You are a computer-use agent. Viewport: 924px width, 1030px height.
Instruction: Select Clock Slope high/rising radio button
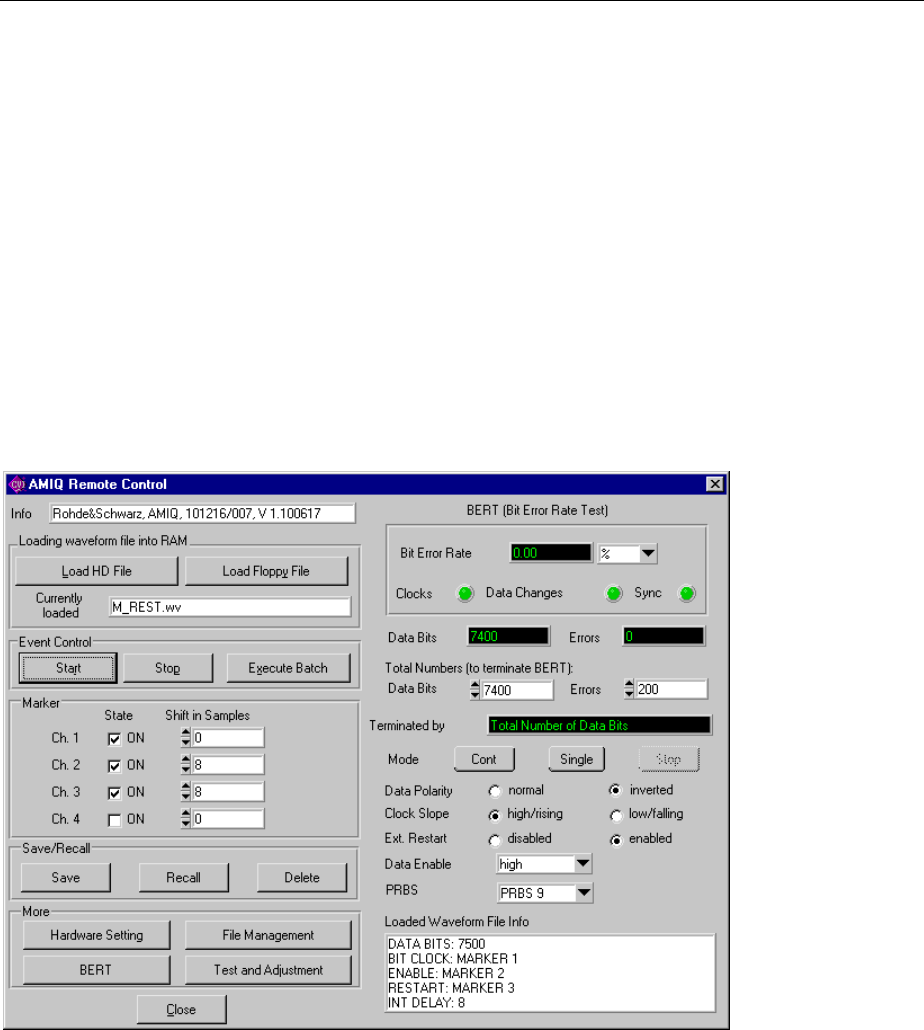[495, 815]
